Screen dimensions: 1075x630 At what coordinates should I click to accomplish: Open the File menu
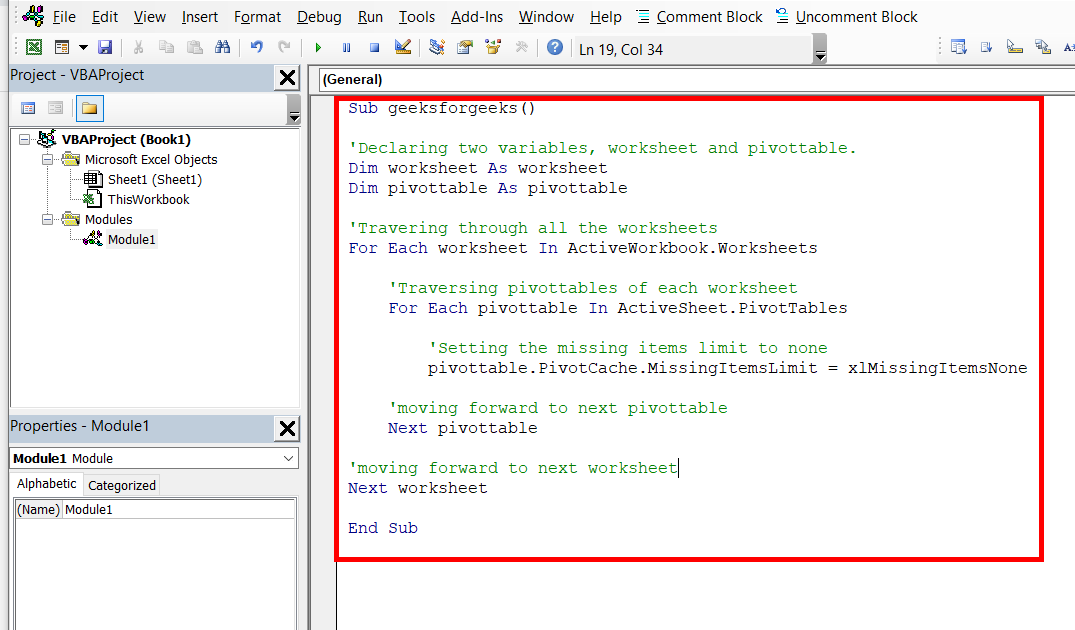tap(64, 16)
